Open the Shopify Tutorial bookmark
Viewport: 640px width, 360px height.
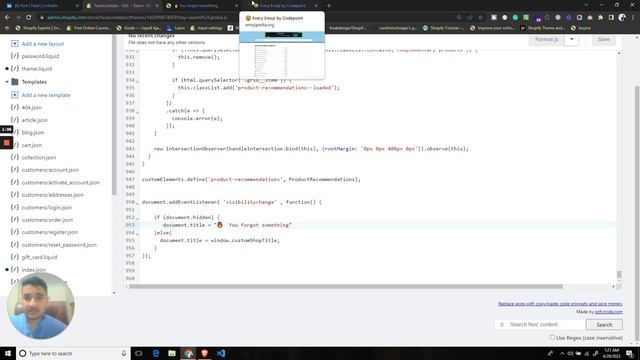point(444,28)
